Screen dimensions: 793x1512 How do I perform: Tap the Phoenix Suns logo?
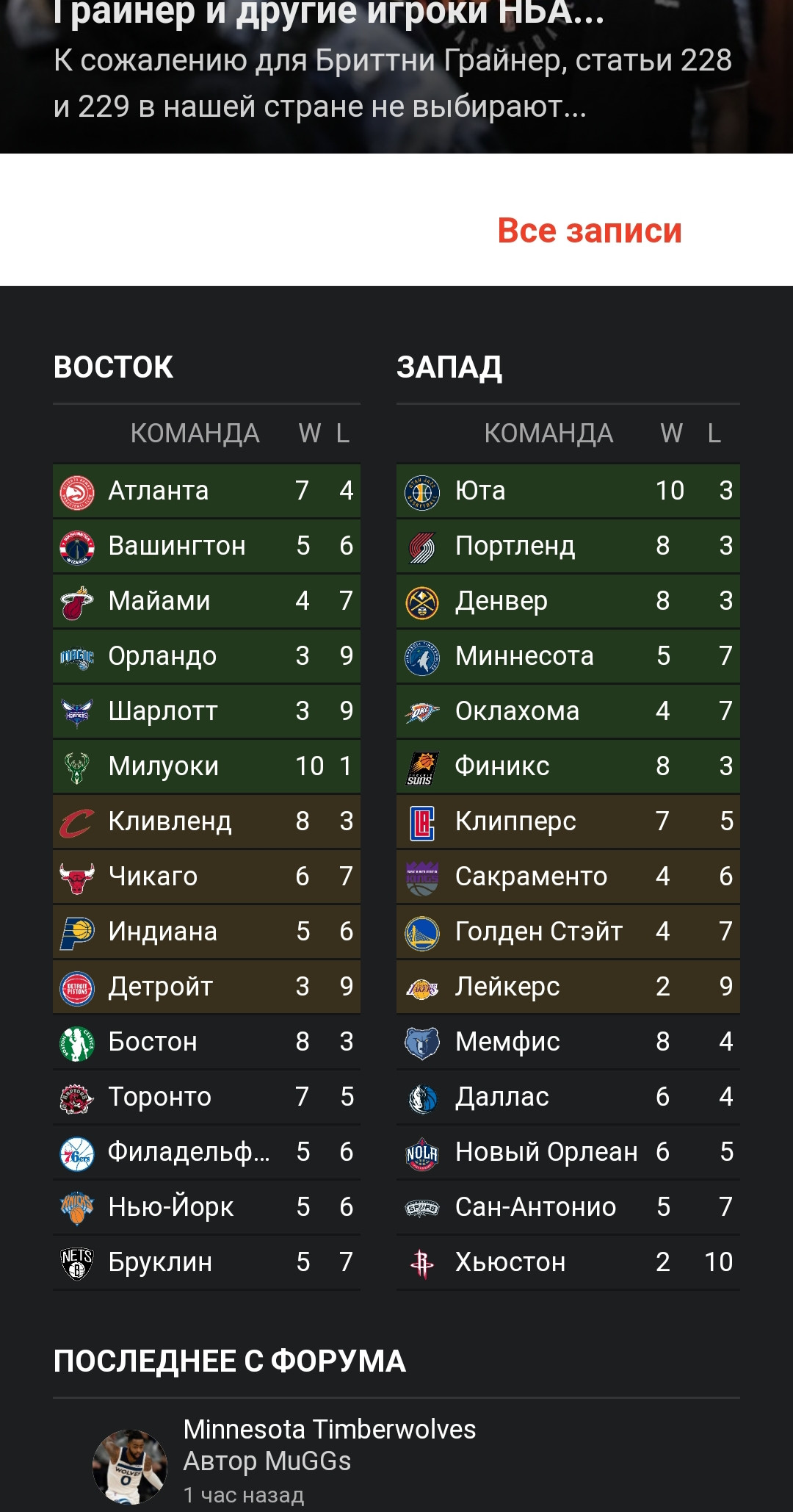(x=422, y=767)
